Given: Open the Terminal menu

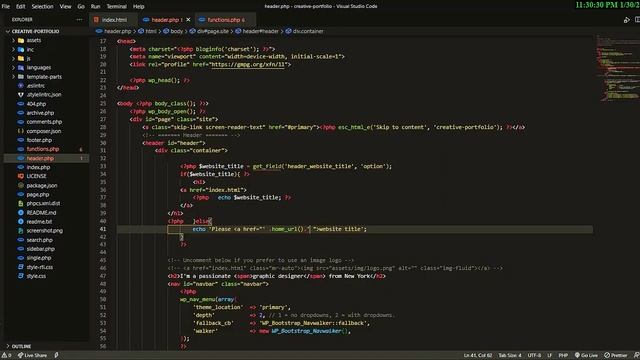Looking at the screenshot, I should pyautogui.click(x=116, y=7).
